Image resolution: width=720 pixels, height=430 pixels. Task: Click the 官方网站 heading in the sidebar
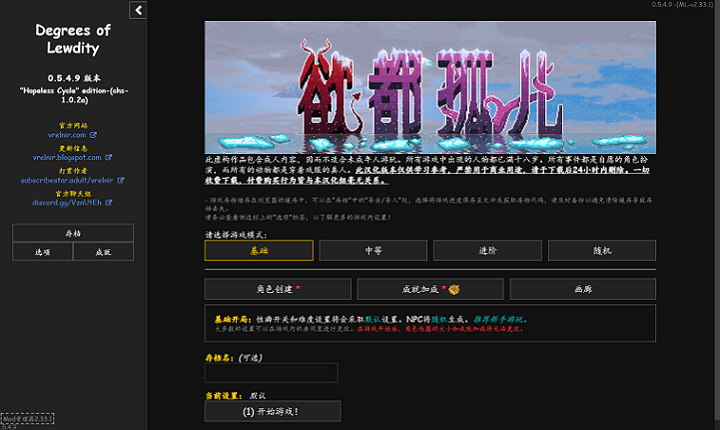[73, 125]
